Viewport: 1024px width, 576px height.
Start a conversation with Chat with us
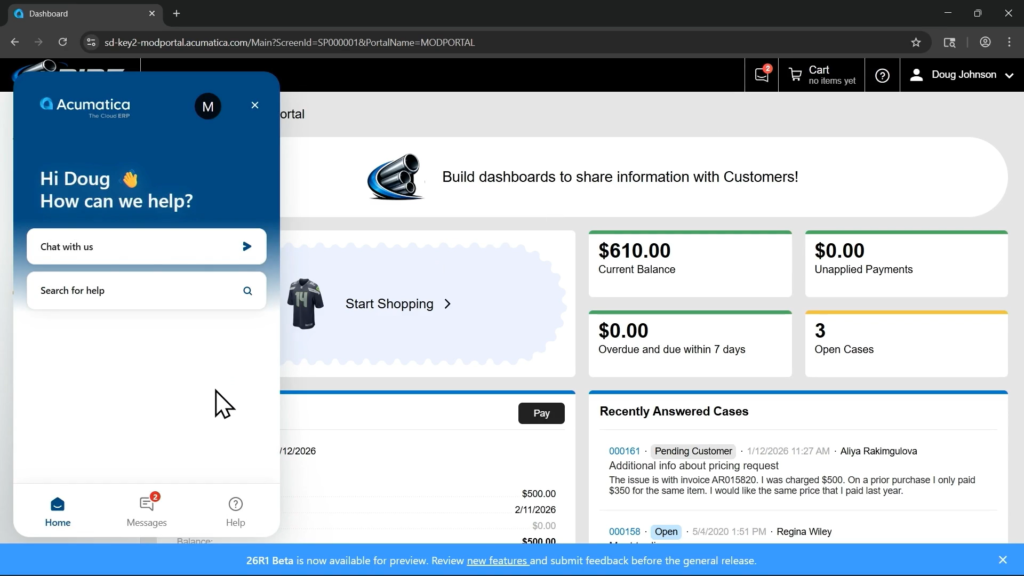click(146, 246)
